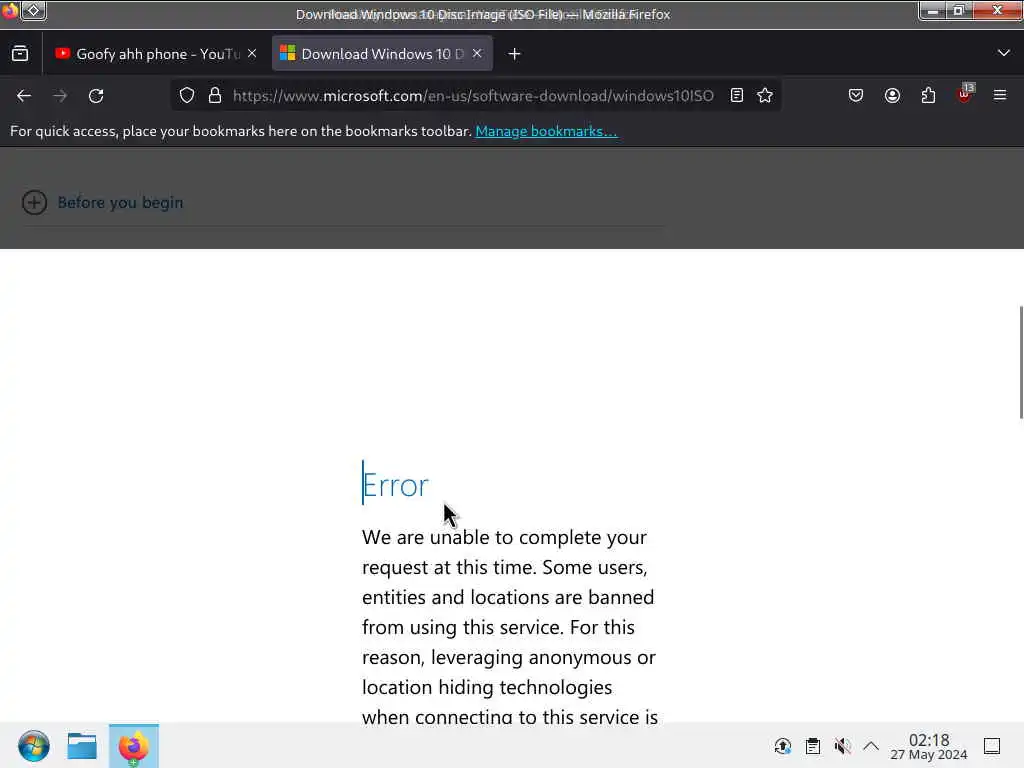Click the pin-window title bar button
This screenshot has width=1024, height=768.
pyautogui.click(x=33, y=10)
